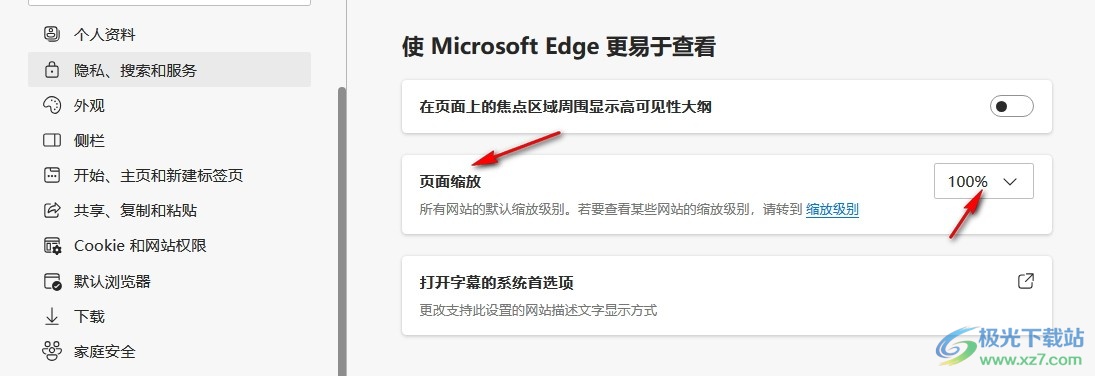This screenshot has width=1095, height=376.
Task: Toggle the high visibility focus outline switch
Action: coord(1011,106)
